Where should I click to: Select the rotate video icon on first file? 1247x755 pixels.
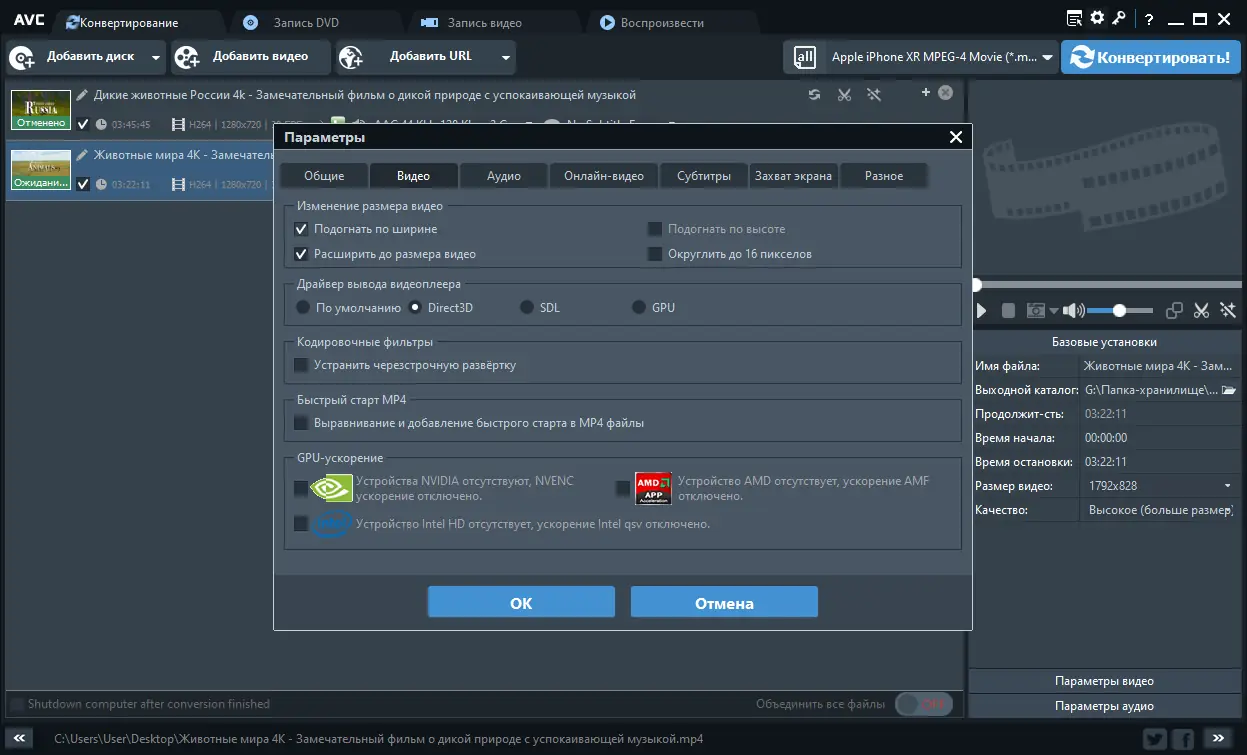[x=814, y=92]
